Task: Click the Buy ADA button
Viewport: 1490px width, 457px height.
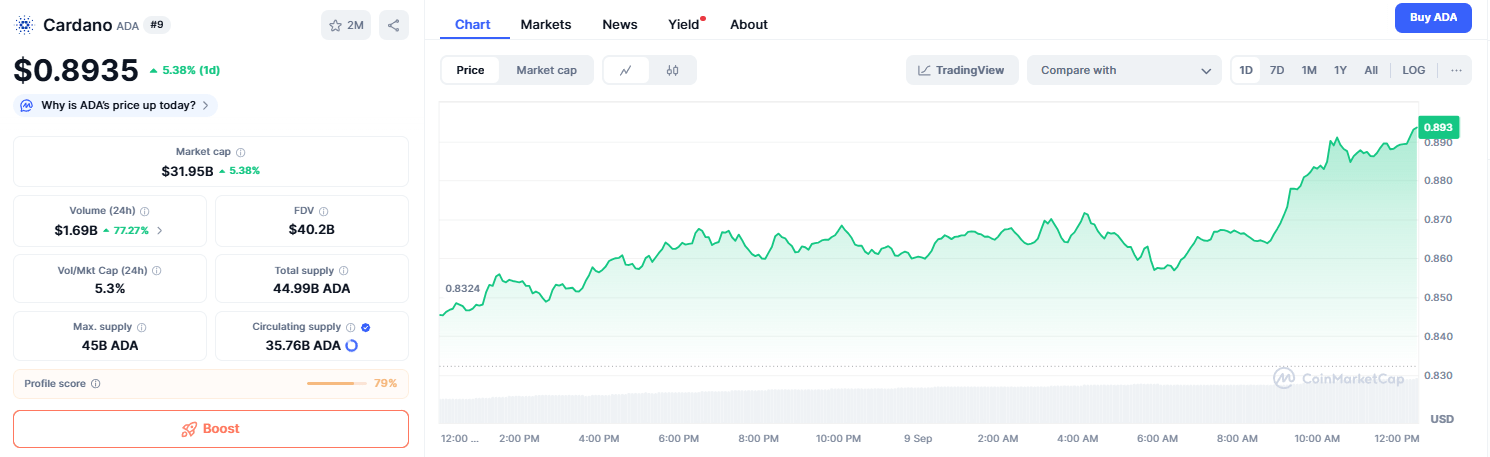Action: tap(1432, 17)
